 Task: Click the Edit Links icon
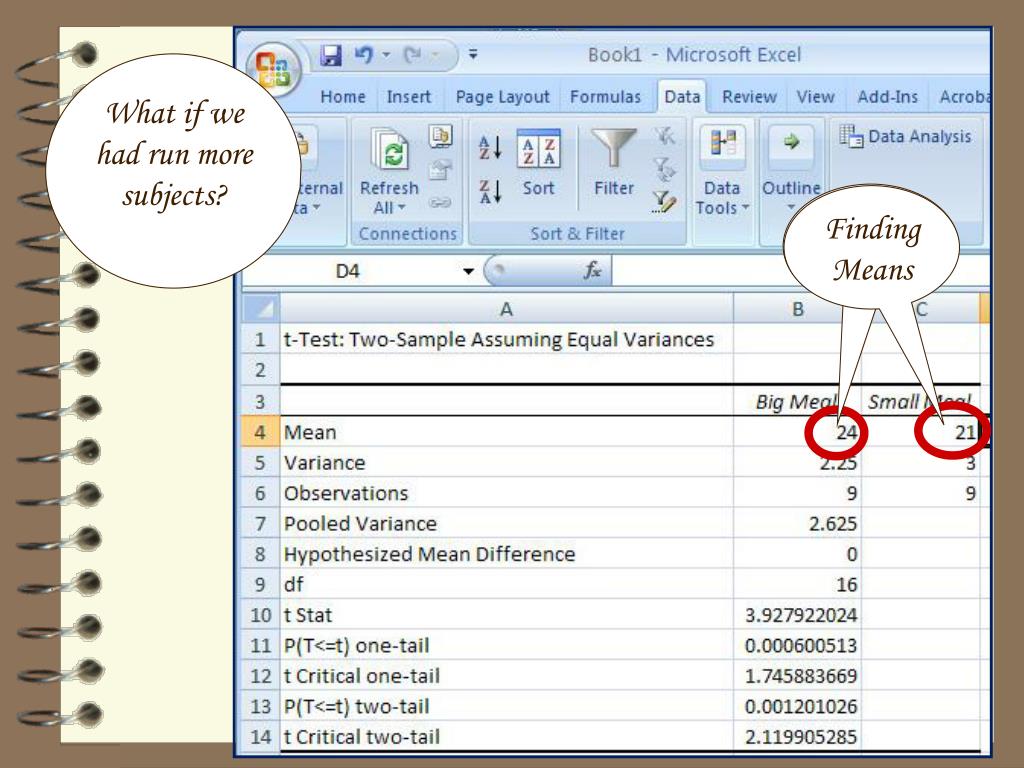(440, 202)
